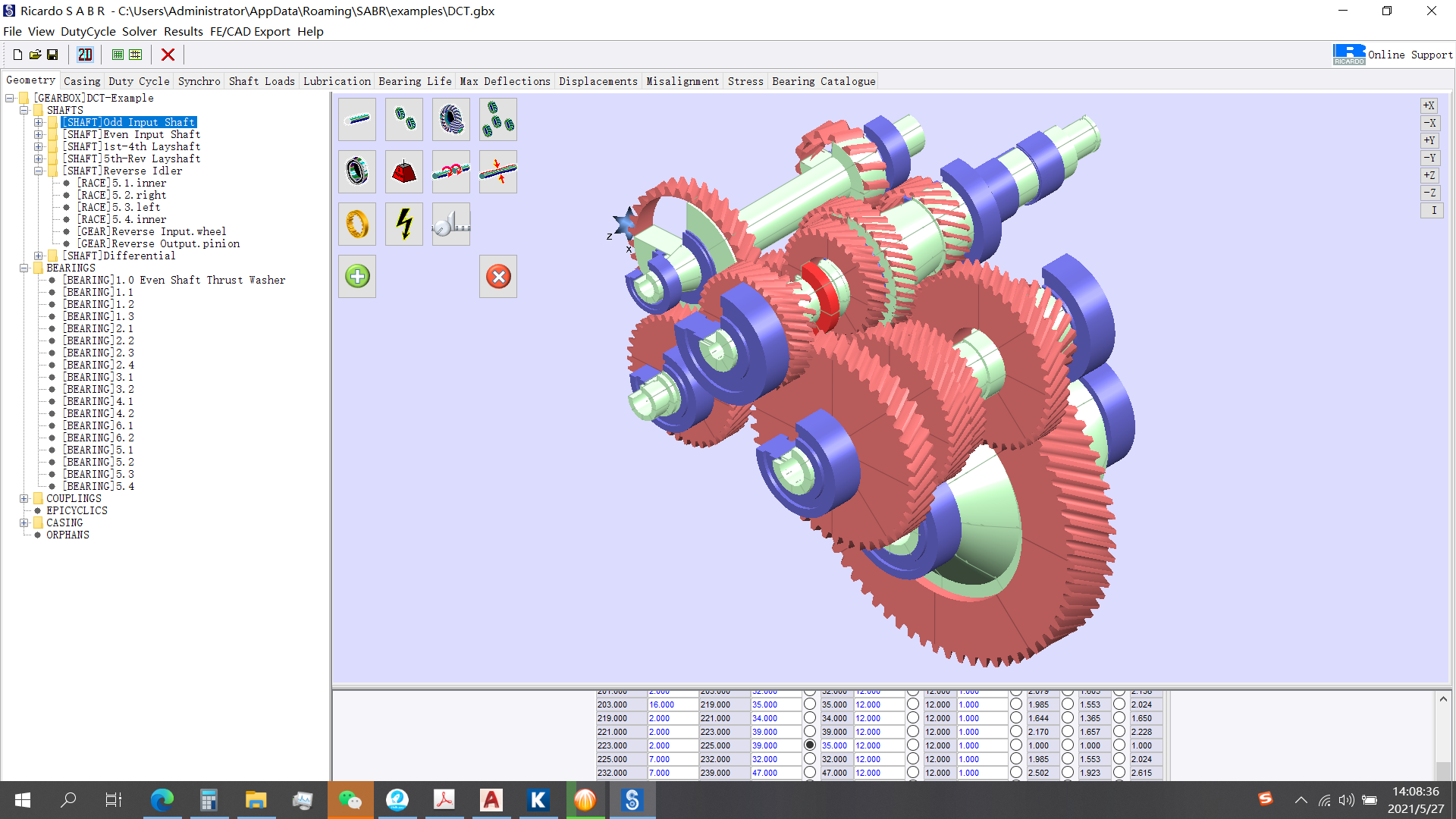Select first radio button in 225.000 row
The image size is (1456, 819).
810,759
